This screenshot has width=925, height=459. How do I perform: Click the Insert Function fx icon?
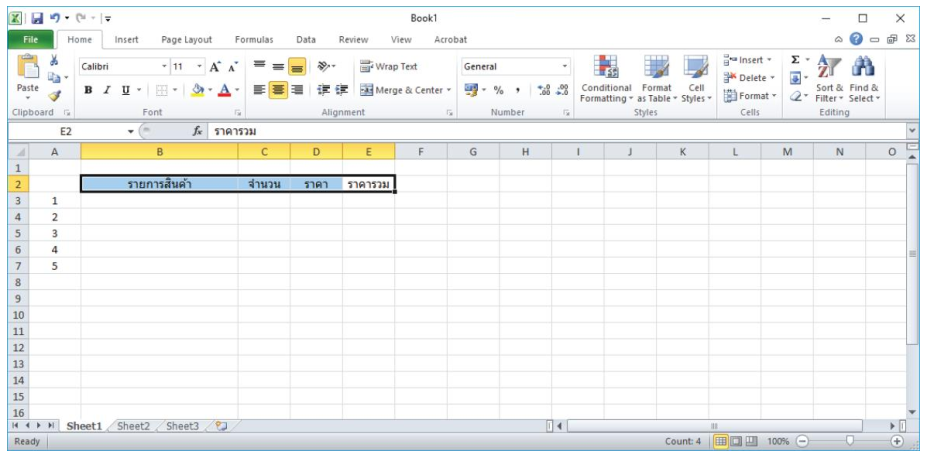[x=198, y=131]
